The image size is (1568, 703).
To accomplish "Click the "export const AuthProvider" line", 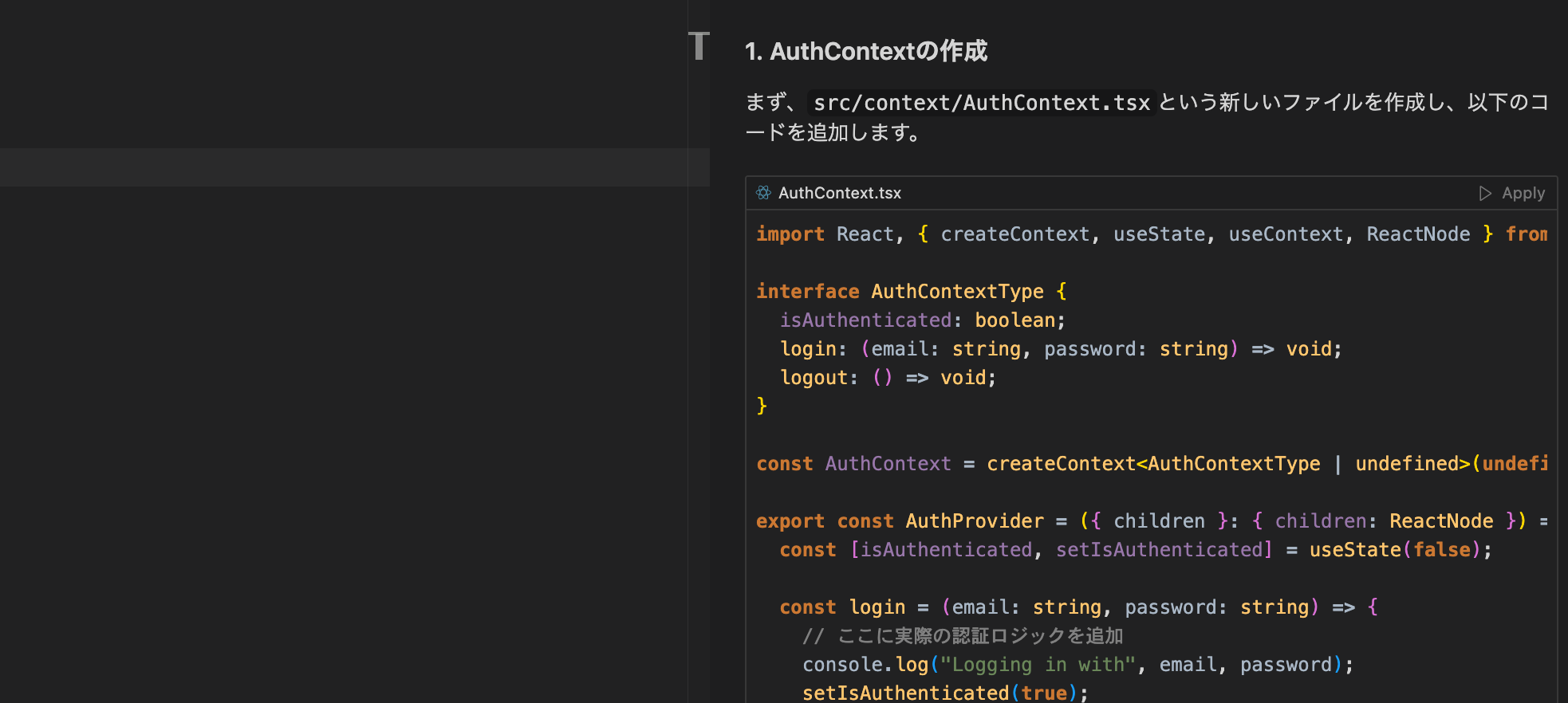I will 1152,521.
